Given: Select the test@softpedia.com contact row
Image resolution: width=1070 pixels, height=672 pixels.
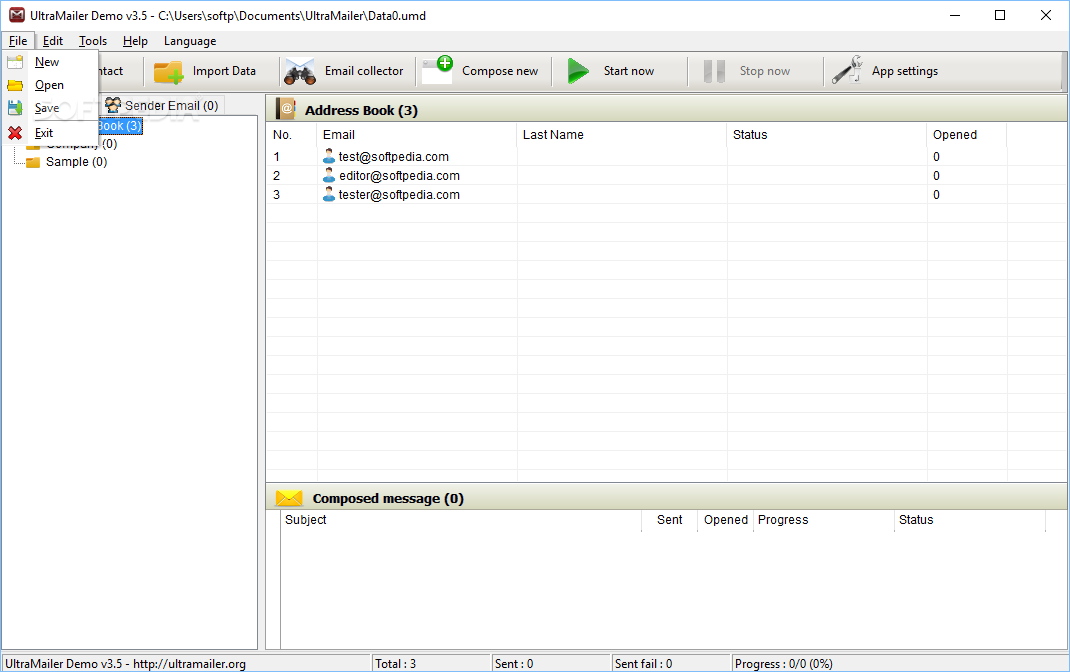Looking at the screenshot, I should click(665, 156).
